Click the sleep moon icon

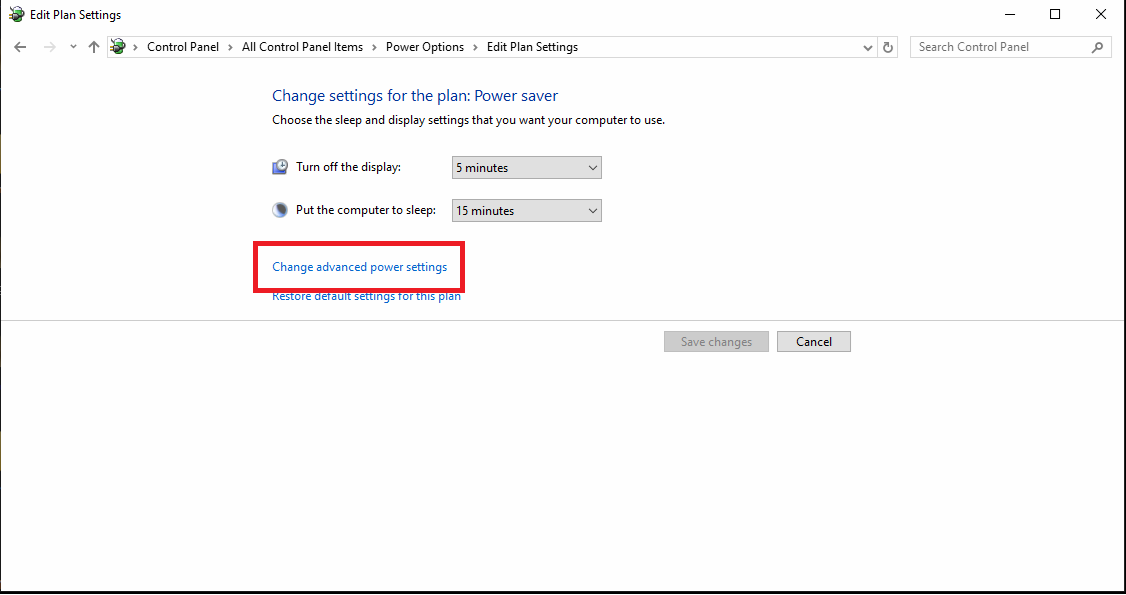(280, 209)
